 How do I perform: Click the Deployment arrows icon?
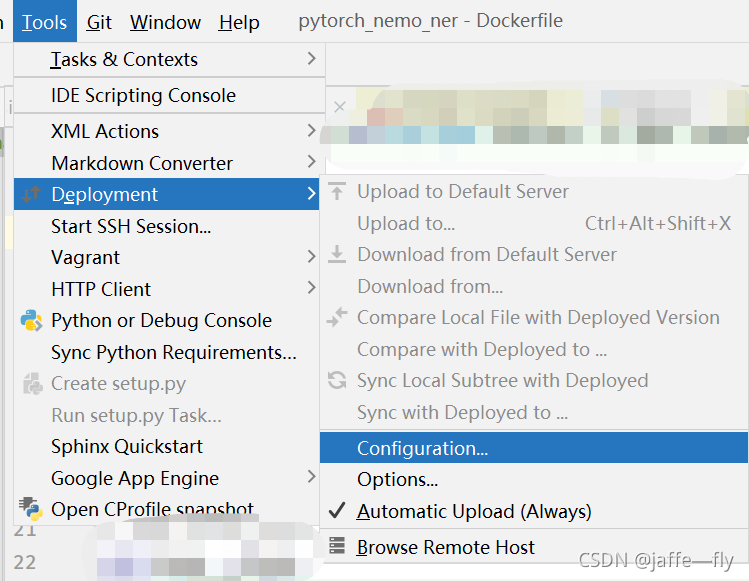tap(31, 194)
